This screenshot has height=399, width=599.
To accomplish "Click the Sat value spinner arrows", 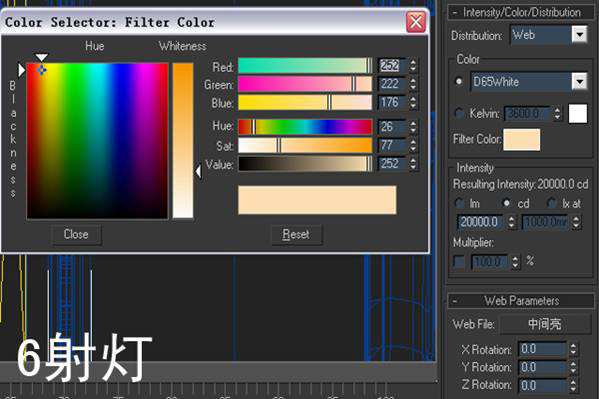I will point(413,145).
